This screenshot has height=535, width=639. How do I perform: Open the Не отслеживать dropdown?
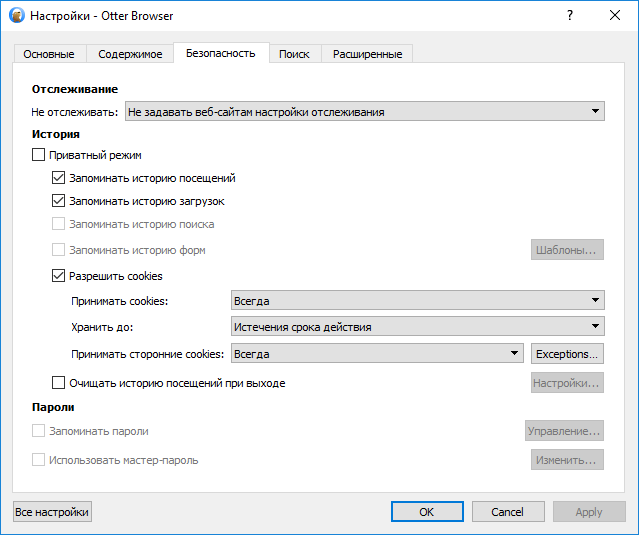[x=364, y=112]
